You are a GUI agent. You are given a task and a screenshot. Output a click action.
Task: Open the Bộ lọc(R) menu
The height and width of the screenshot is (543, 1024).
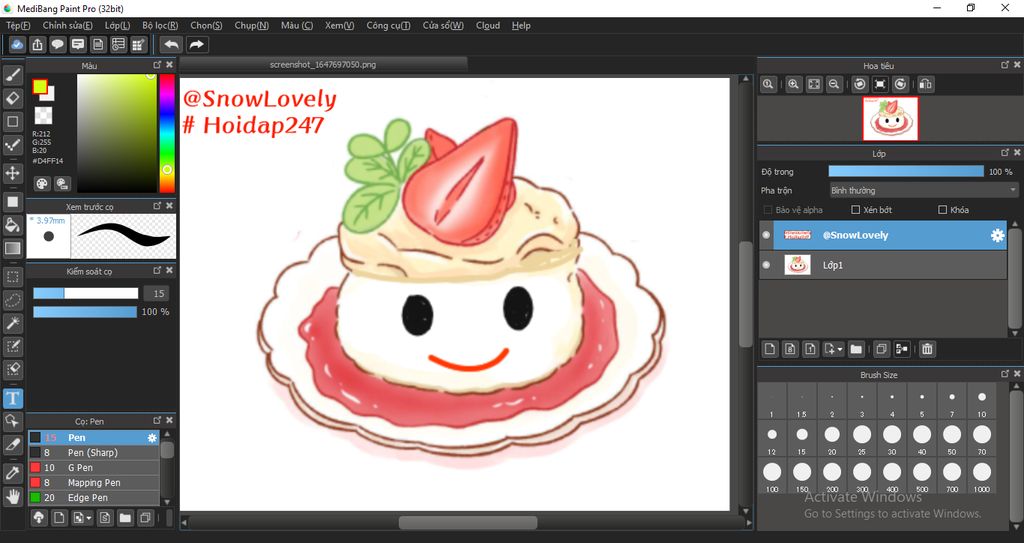[160, 25]
